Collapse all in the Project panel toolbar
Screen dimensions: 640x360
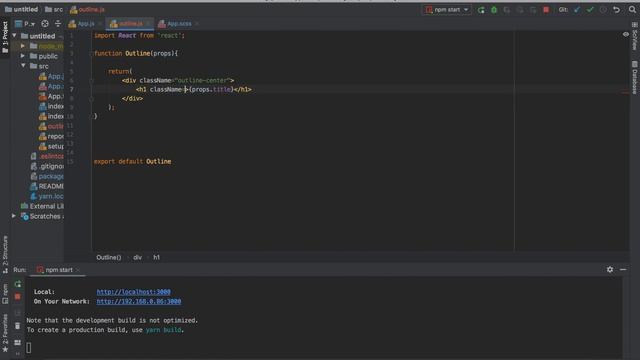(x=58, y=24)
